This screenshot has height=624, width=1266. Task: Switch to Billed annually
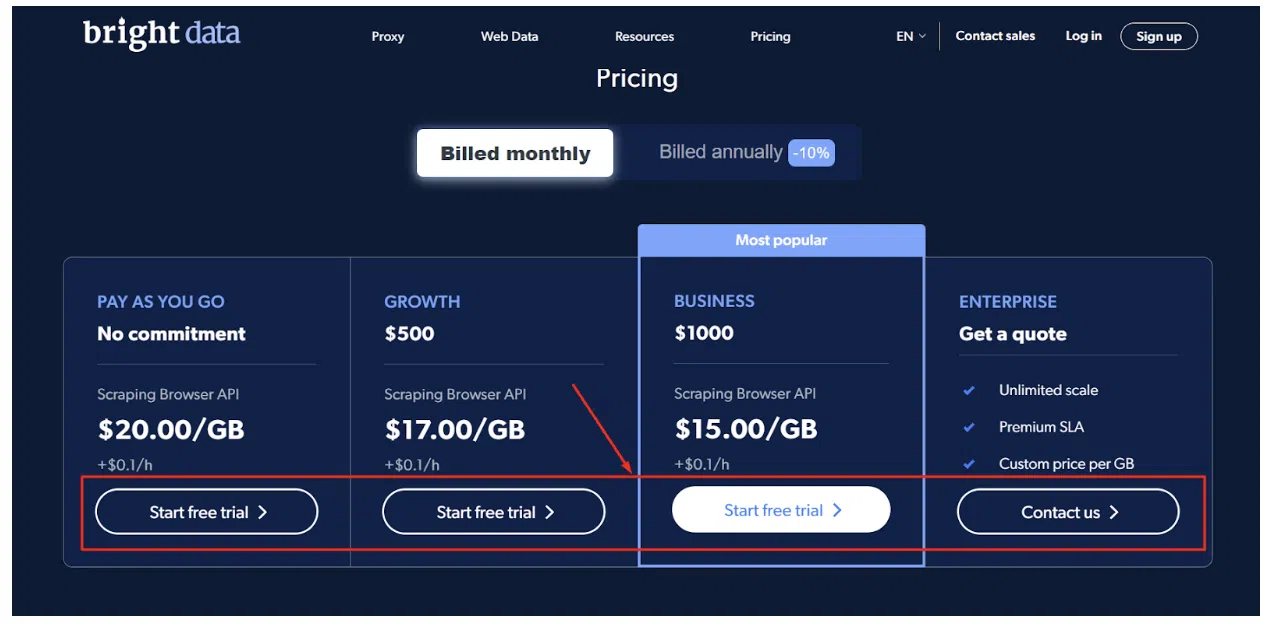point(720,152)
